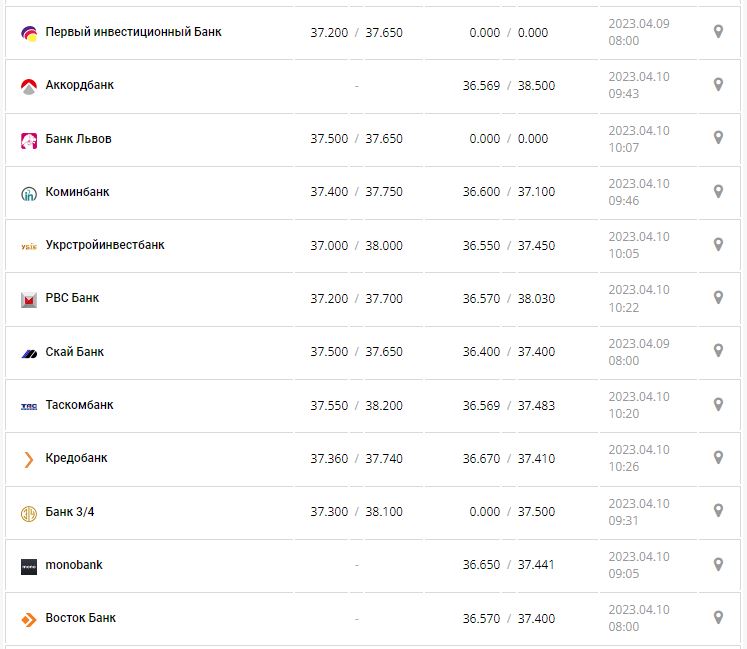The width and height of the screenshot is (747, 649).
Task: Click location pin for Банк Львов row
Action: [718, 138]
